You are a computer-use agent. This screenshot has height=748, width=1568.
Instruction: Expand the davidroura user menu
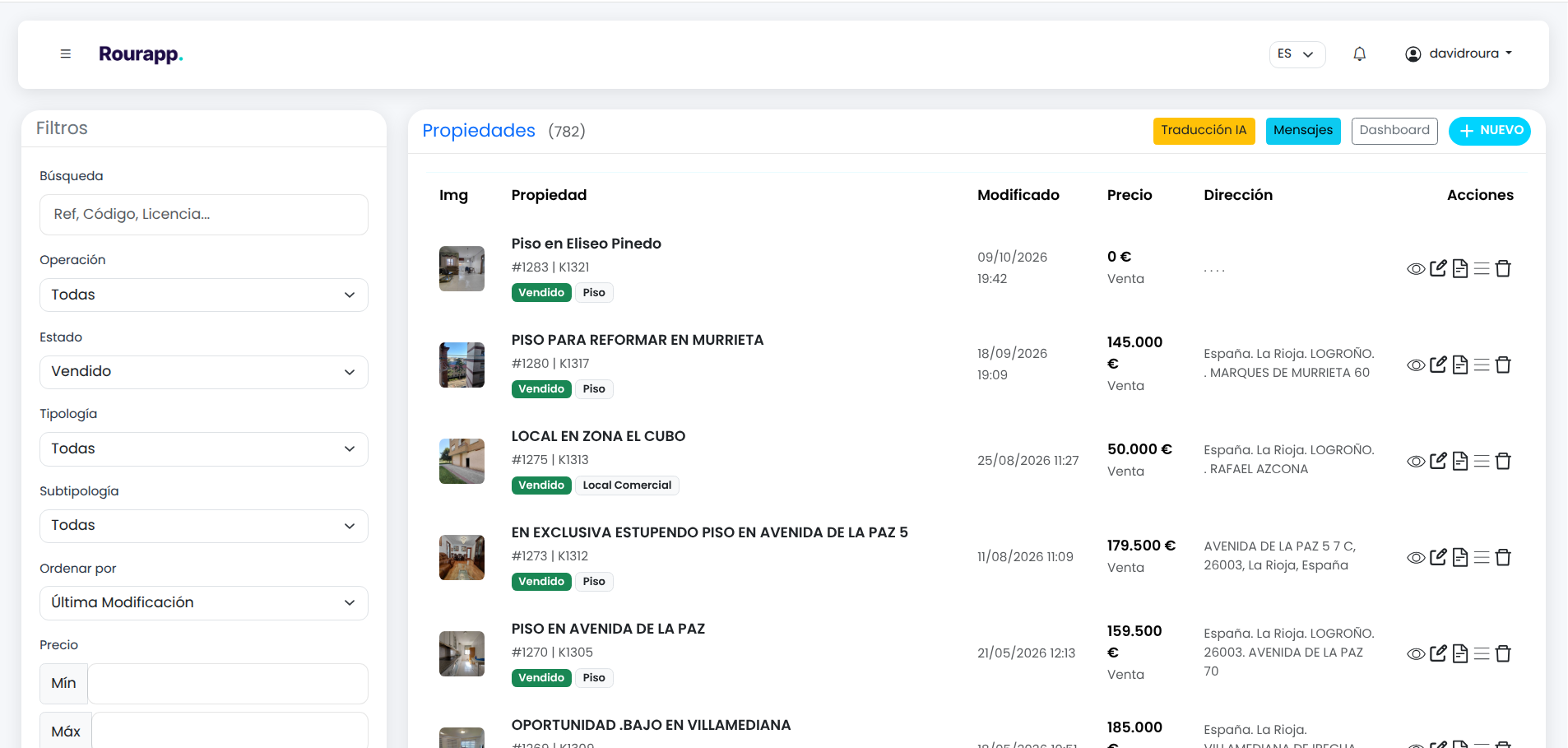click(x=1459, y=53)
